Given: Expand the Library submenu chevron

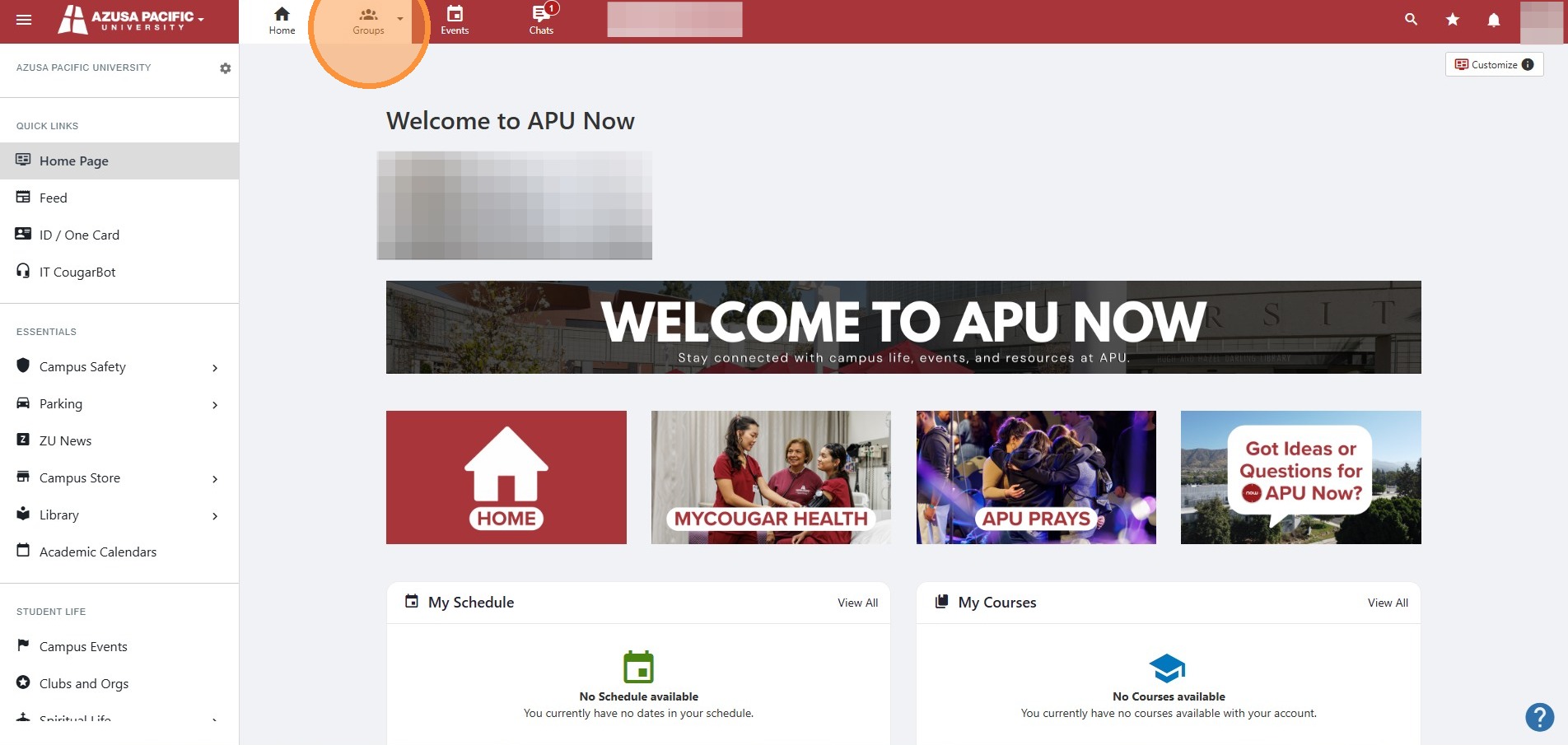Looking at the screenshot, I should click(x=215, y=516).
